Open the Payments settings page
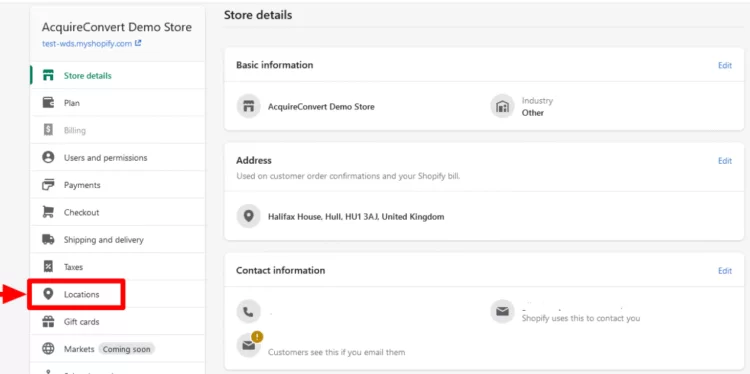Viewport: 750px width, 374px height. click(x=118, y=185)
